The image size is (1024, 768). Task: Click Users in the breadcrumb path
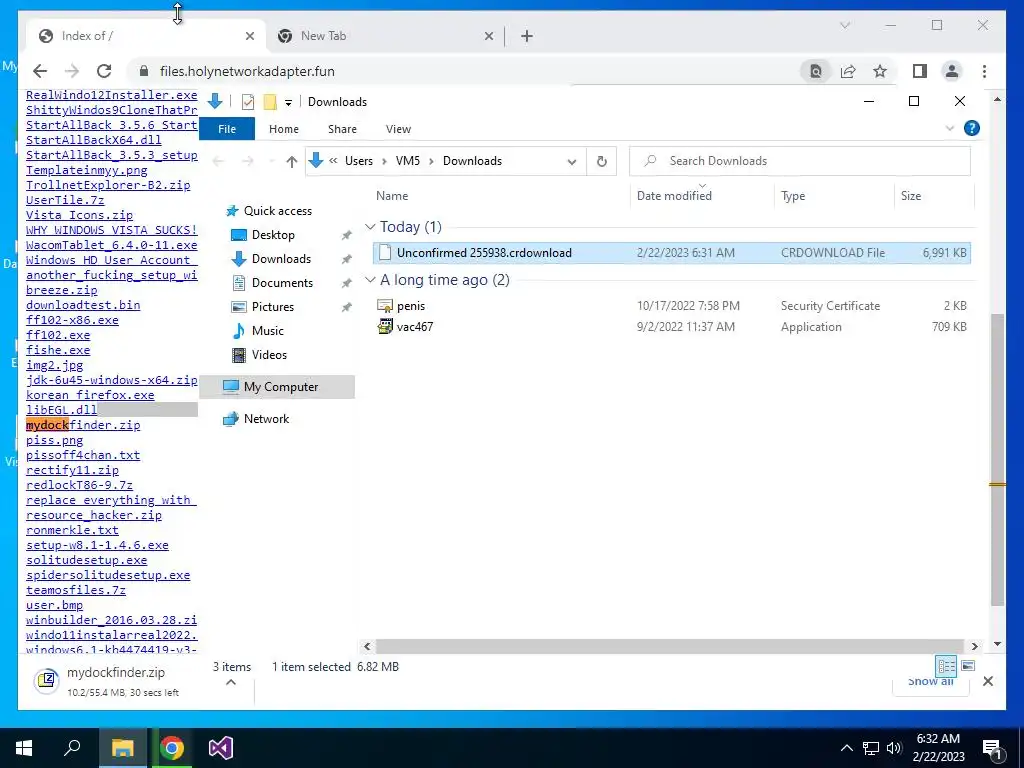pos(359,161)
